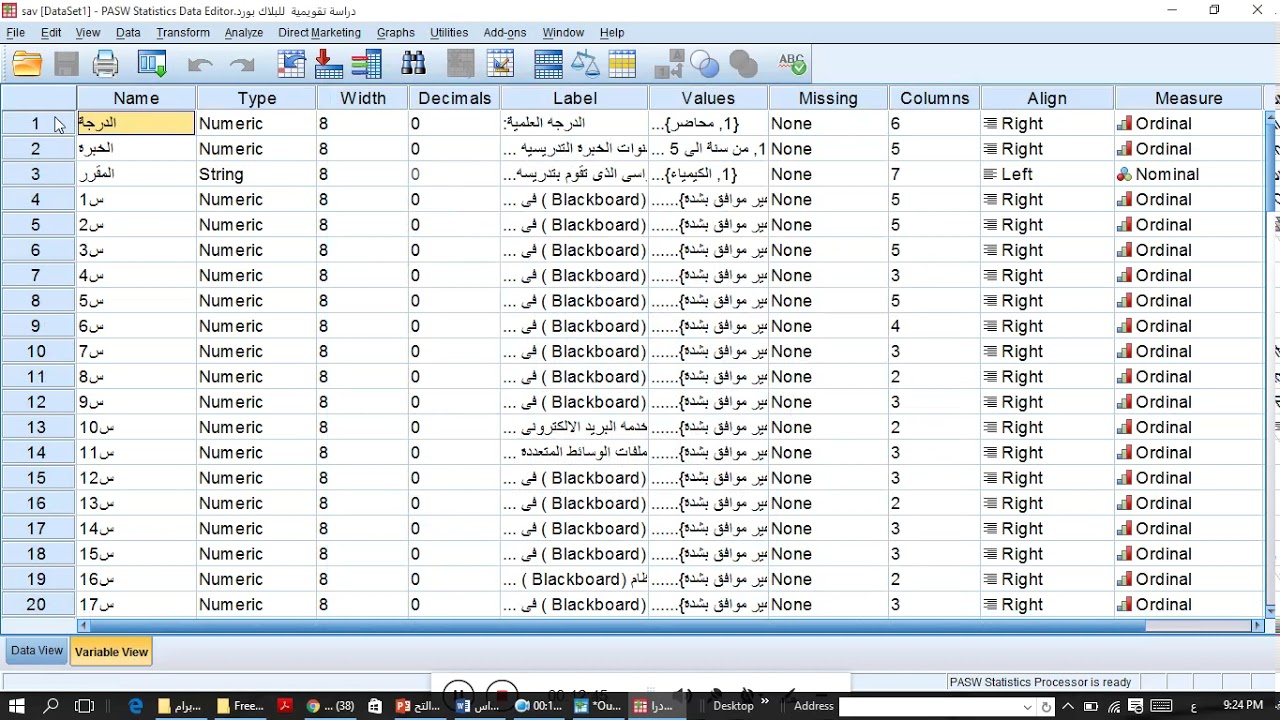Open the File menu
Viewport: 1280px width, 720px height.
point(15,33)
